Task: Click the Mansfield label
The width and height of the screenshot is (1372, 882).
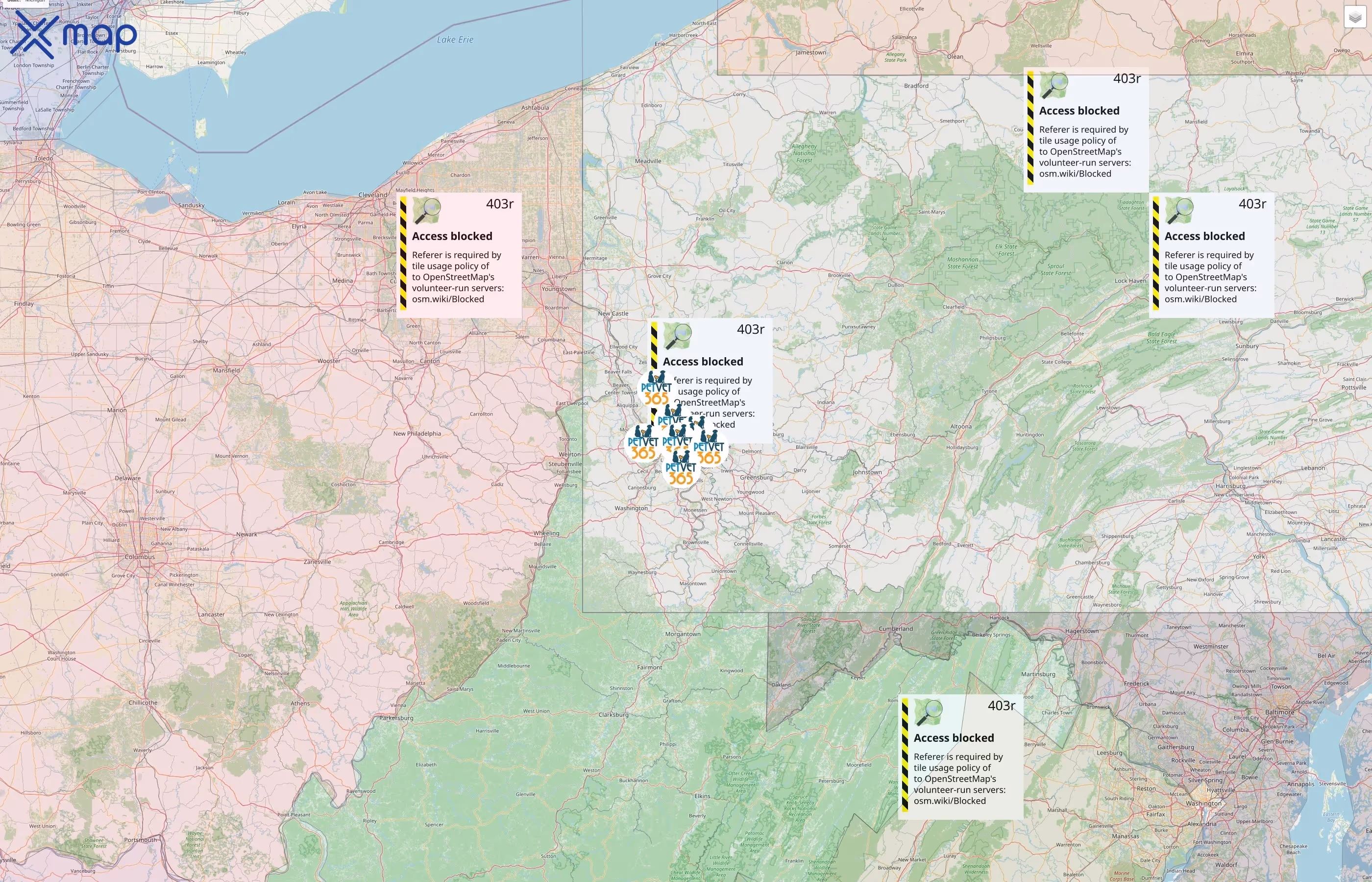Action: point(226,370)
